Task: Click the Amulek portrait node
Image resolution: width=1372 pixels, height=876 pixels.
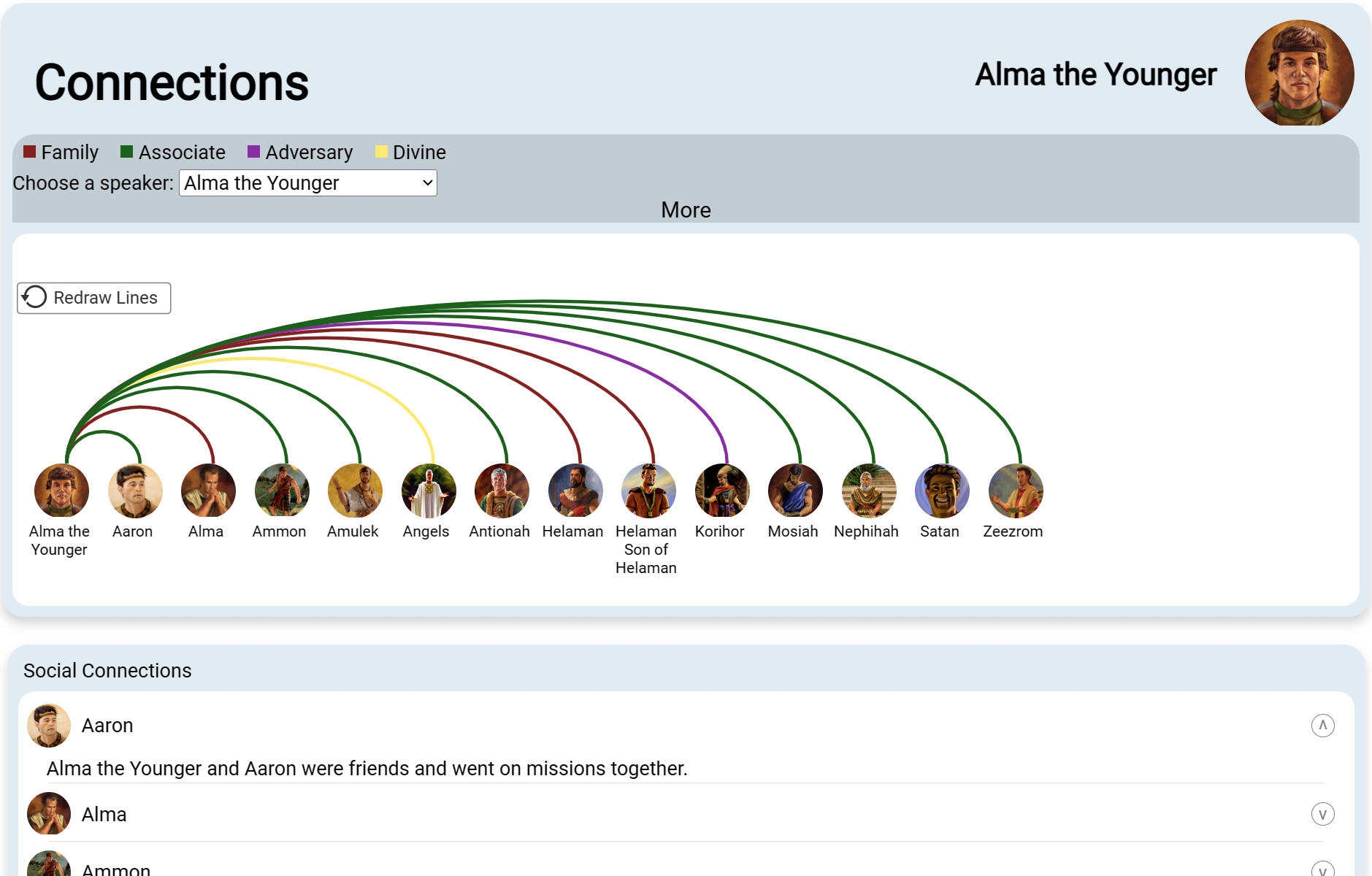Action: 355,491
